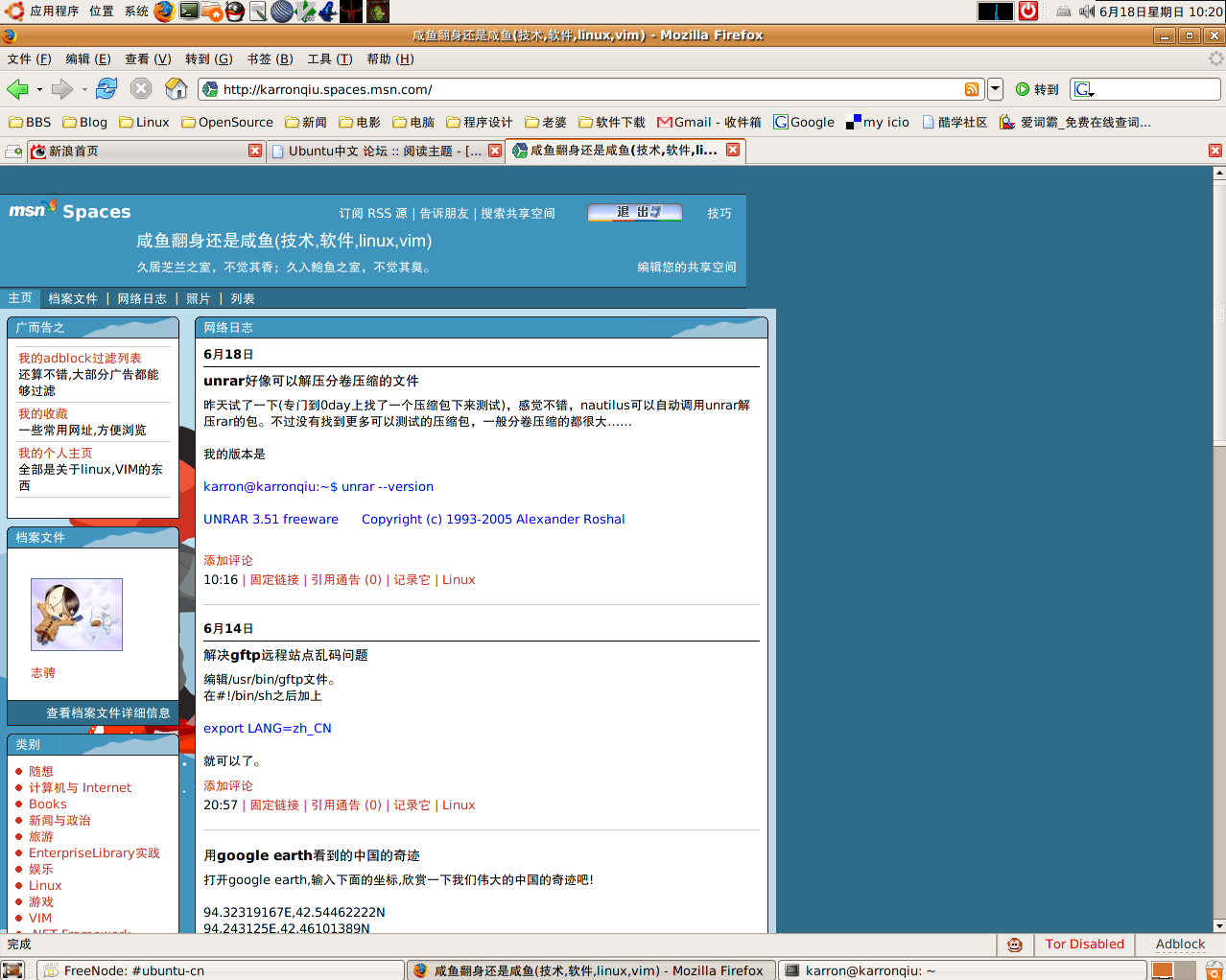Click the RSS feed icon in address bar
The height and width of the screenshot is (980, 1226).
tap(972, 89)
